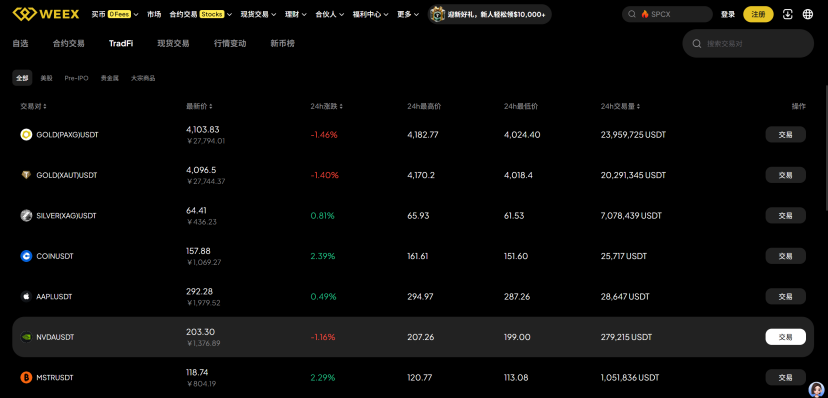This screenshot has width=828, height=398.
Task: Select the 全部 category filter
Action: click(x=22, y=78)
